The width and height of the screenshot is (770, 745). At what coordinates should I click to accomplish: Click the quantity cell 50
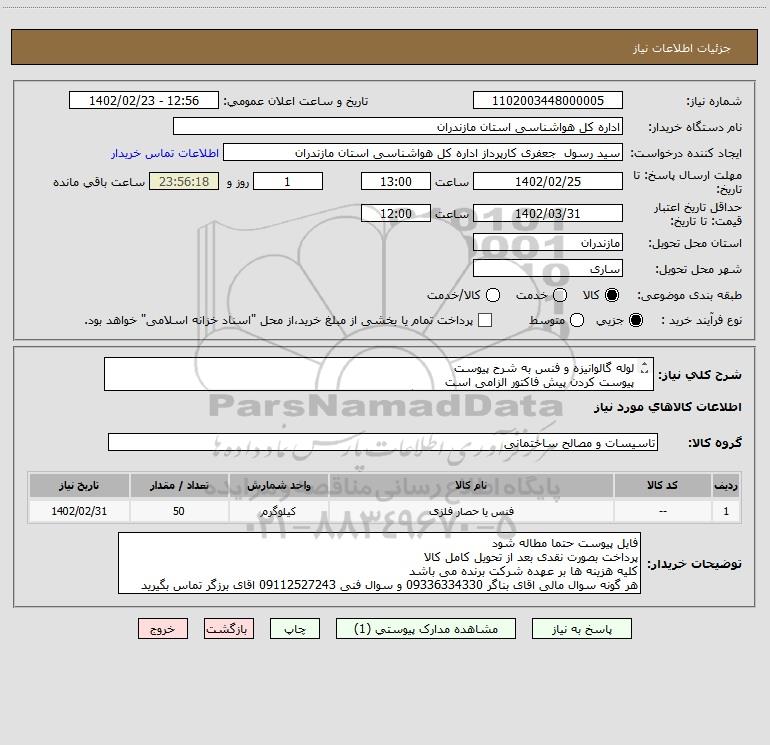tap(179, 511)
